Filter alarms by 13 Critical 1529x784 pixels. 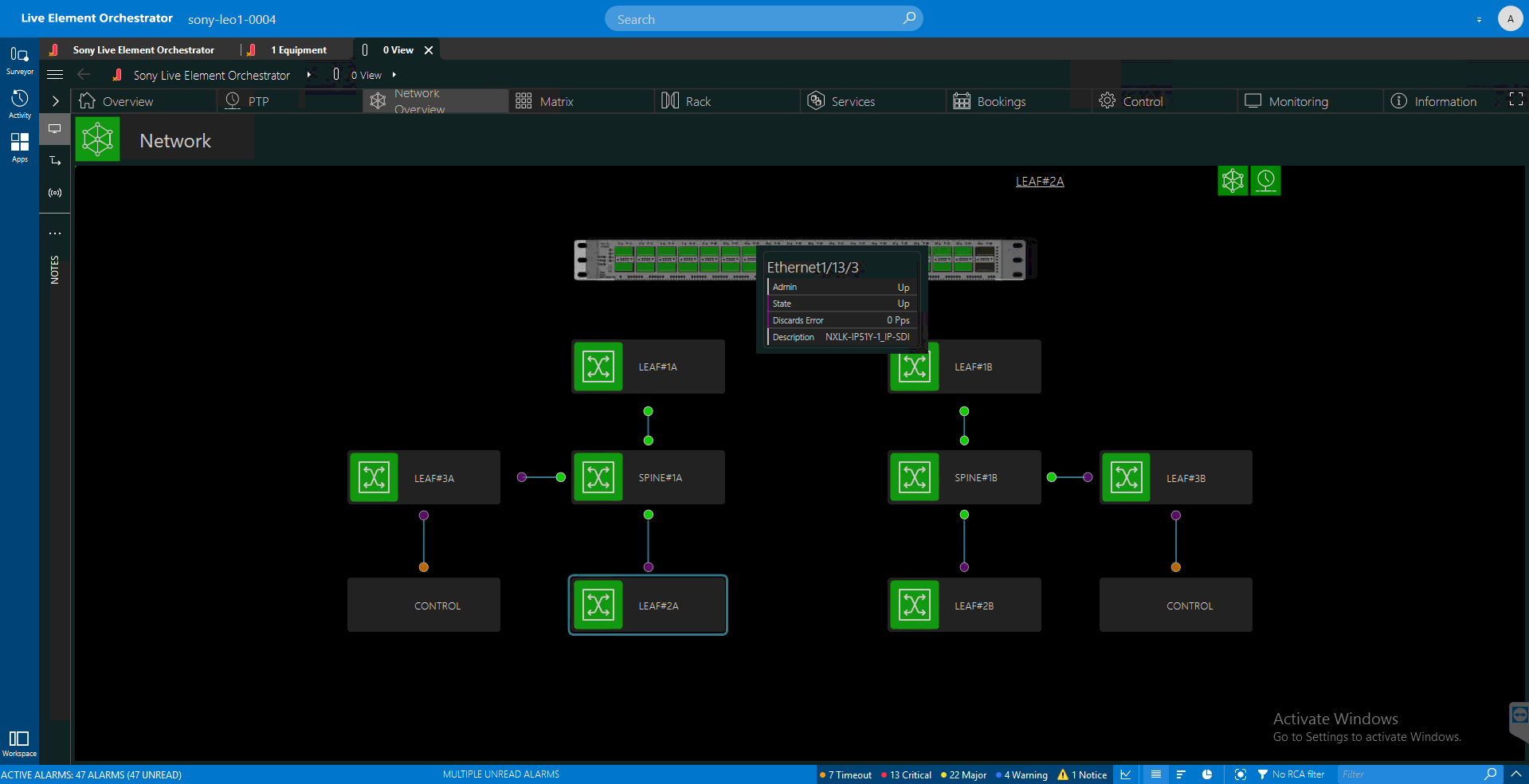click(x=907, y=774)
